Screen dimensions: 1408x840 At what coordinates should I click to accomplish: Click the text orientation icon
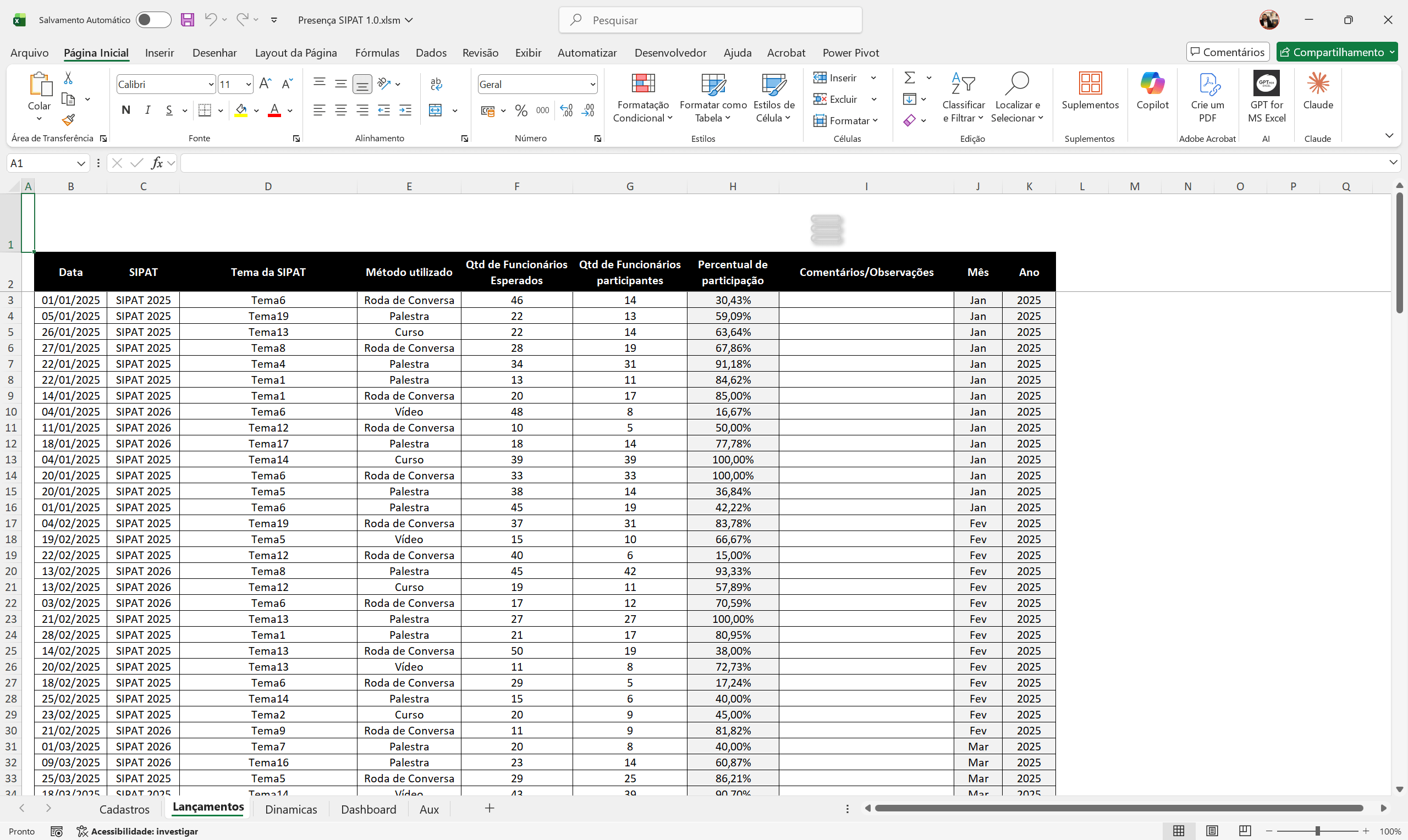coord(384,84)
